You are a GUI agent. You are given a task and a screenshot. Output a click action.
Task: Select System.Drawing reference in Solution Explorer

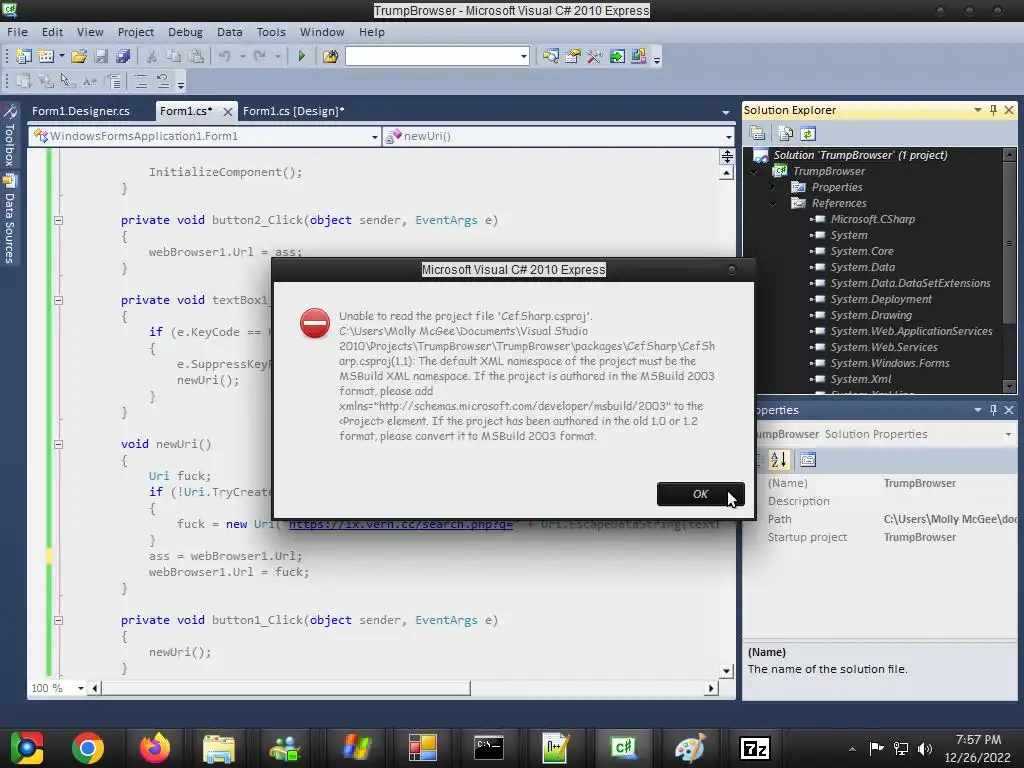pyautogui.click(x=871, y=315)
